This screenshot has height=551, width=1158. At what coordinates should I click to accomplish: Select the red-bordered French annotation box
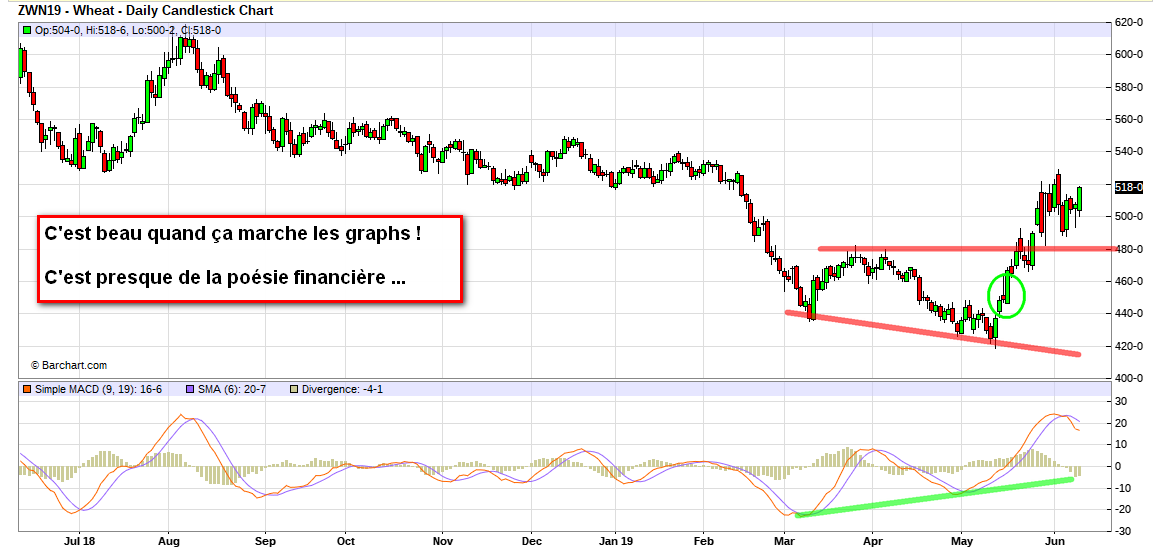251,257
